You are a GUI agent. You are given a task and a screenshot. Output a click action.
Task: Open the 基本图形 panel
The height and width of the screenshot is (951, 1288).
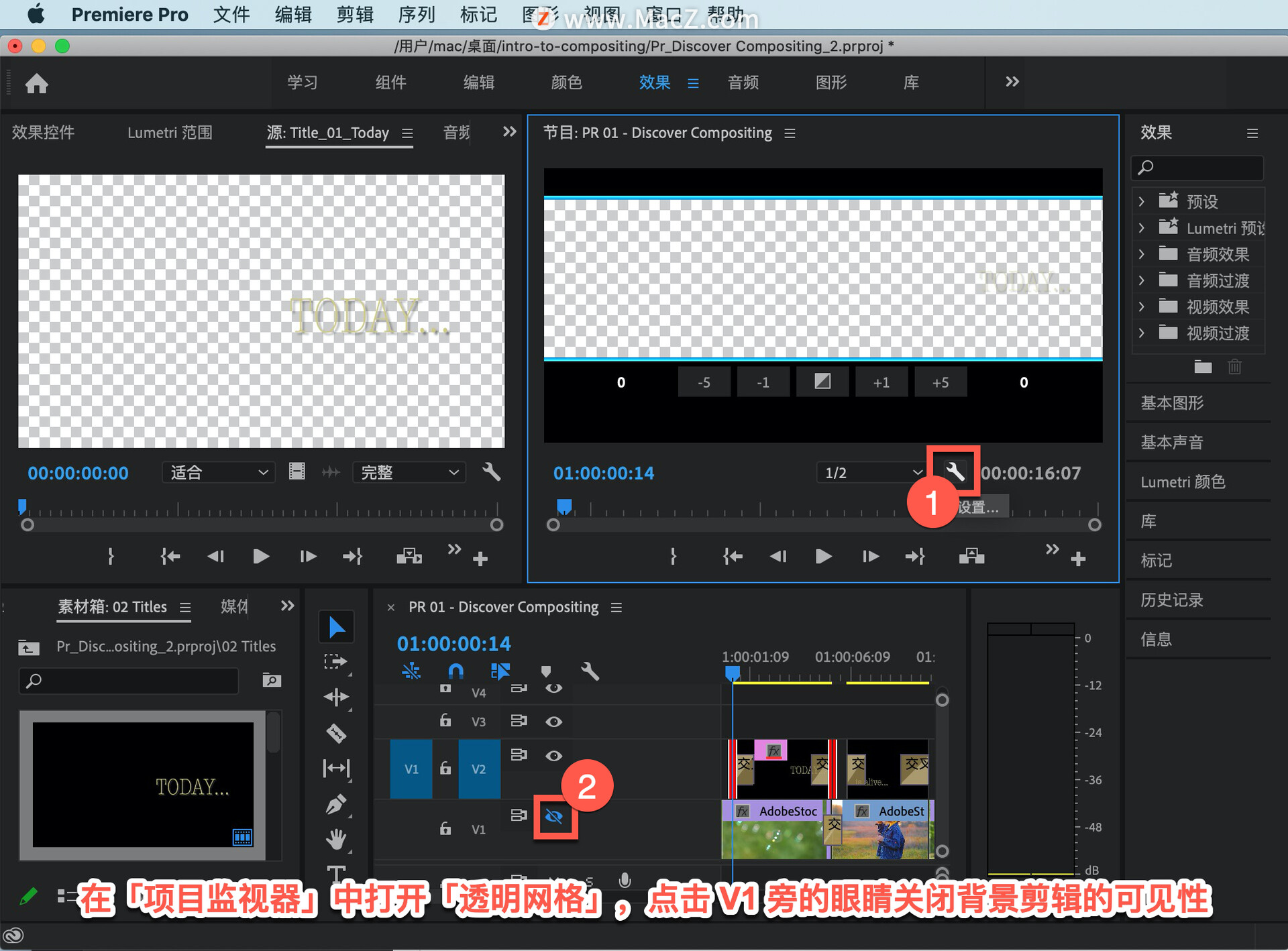[x=1172, y=402]
